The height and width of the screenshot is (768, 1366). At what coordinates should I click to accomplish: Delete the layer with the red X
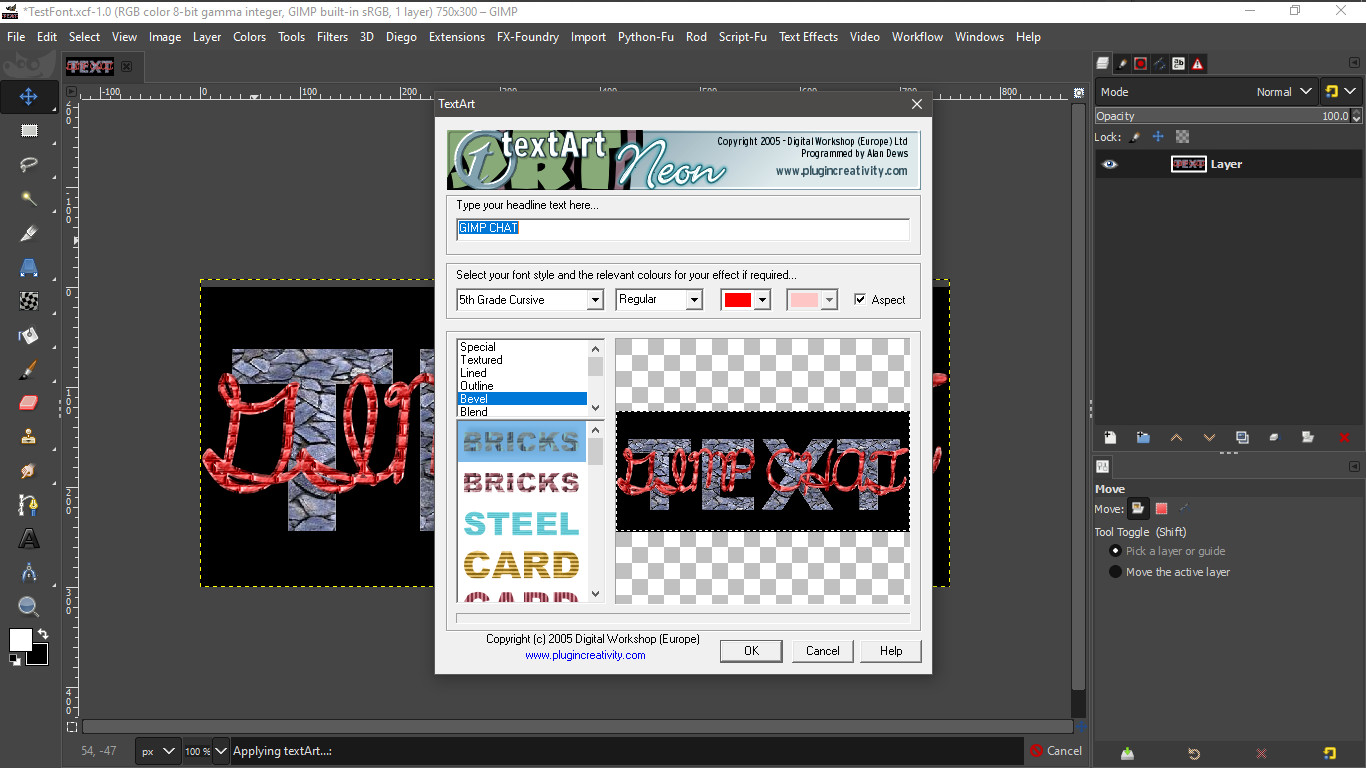(1344, 437)
